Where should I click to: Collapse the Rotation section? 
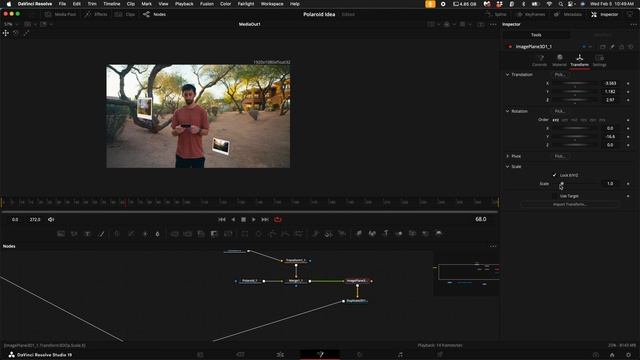(x=507, y=111)
